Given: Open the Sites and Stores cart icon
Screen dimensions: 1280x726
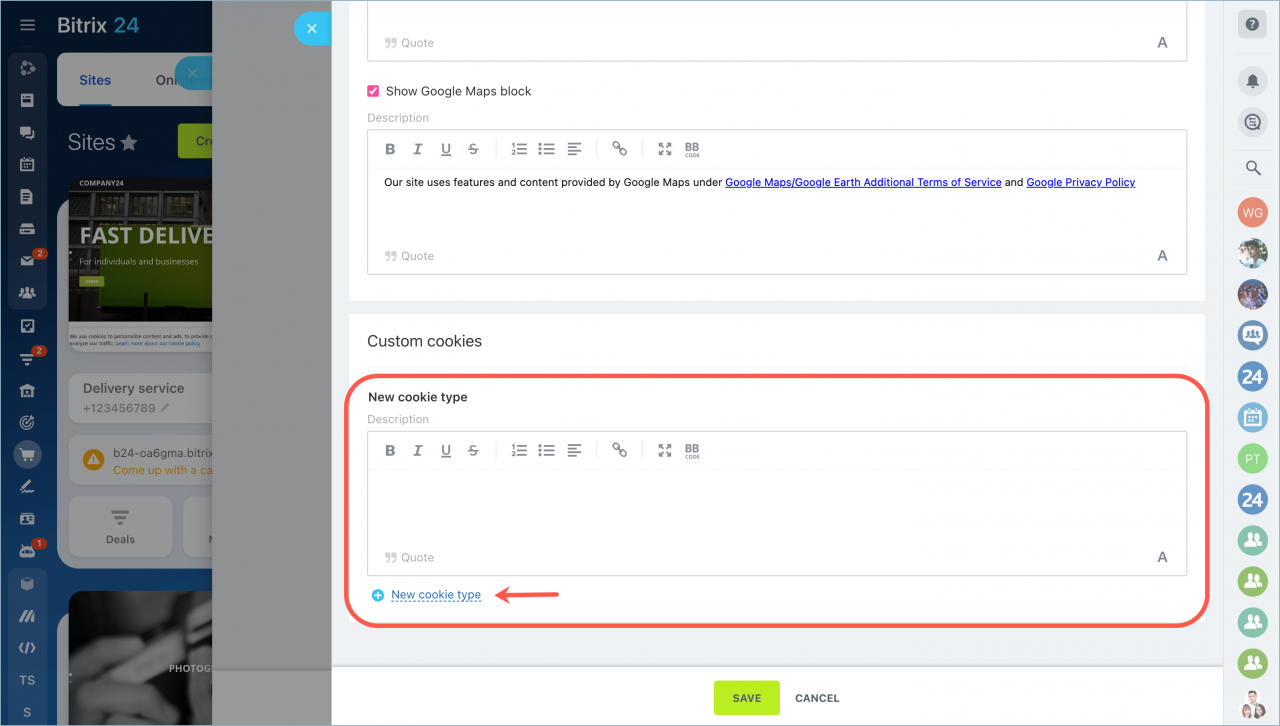Looking at the screenshot, I should click(27, 454).
